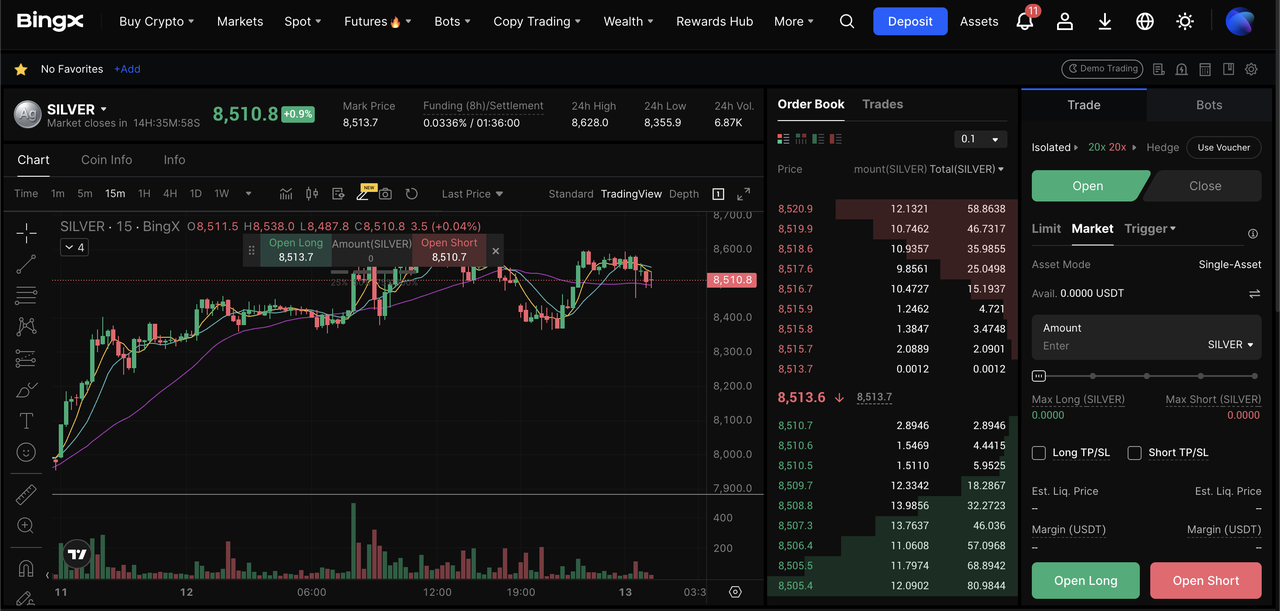
Task: Click the Deposit button
Action: [x=909, y=21]
